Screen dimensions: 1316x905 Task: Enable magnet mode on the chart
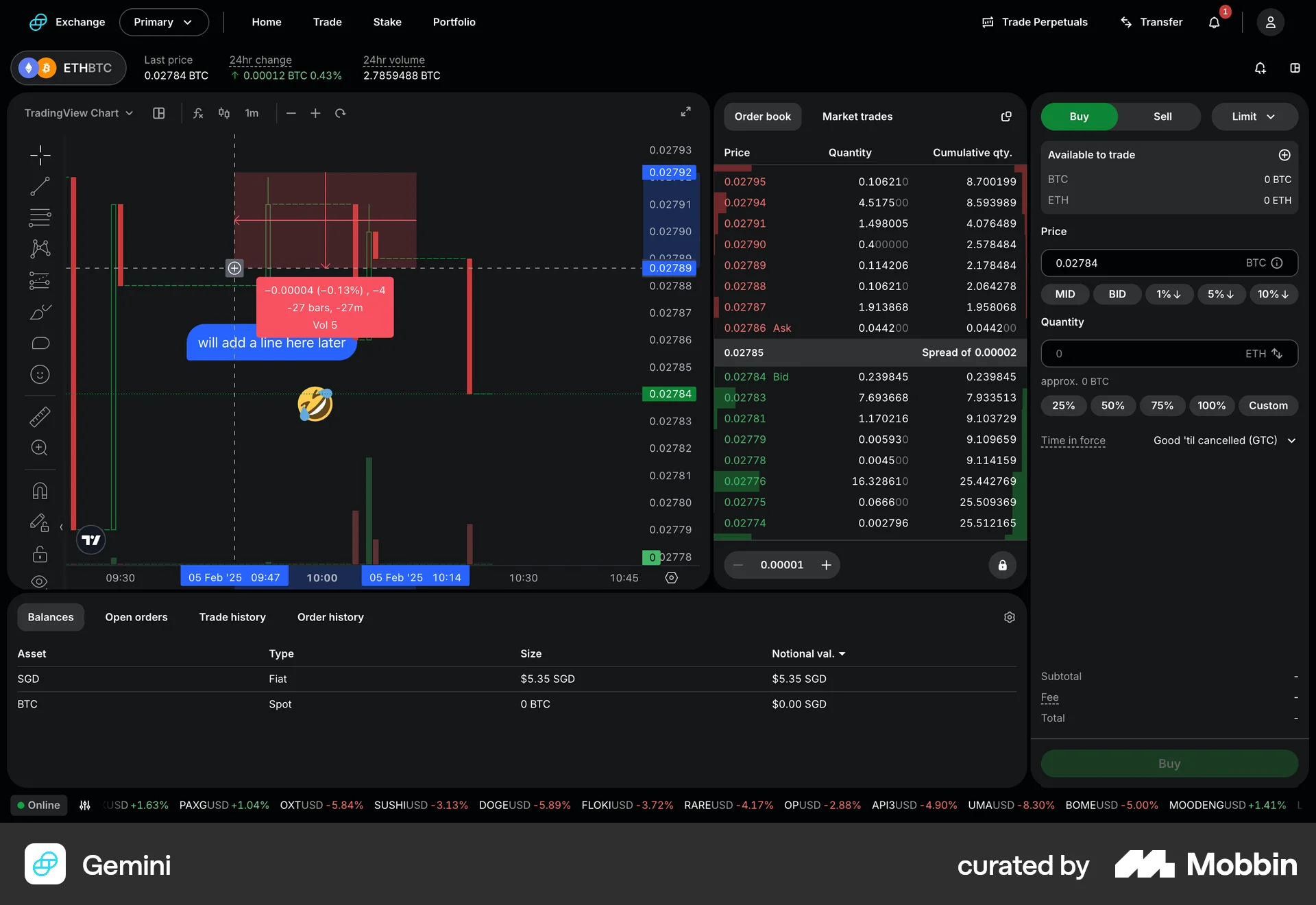tap(40, 490)
